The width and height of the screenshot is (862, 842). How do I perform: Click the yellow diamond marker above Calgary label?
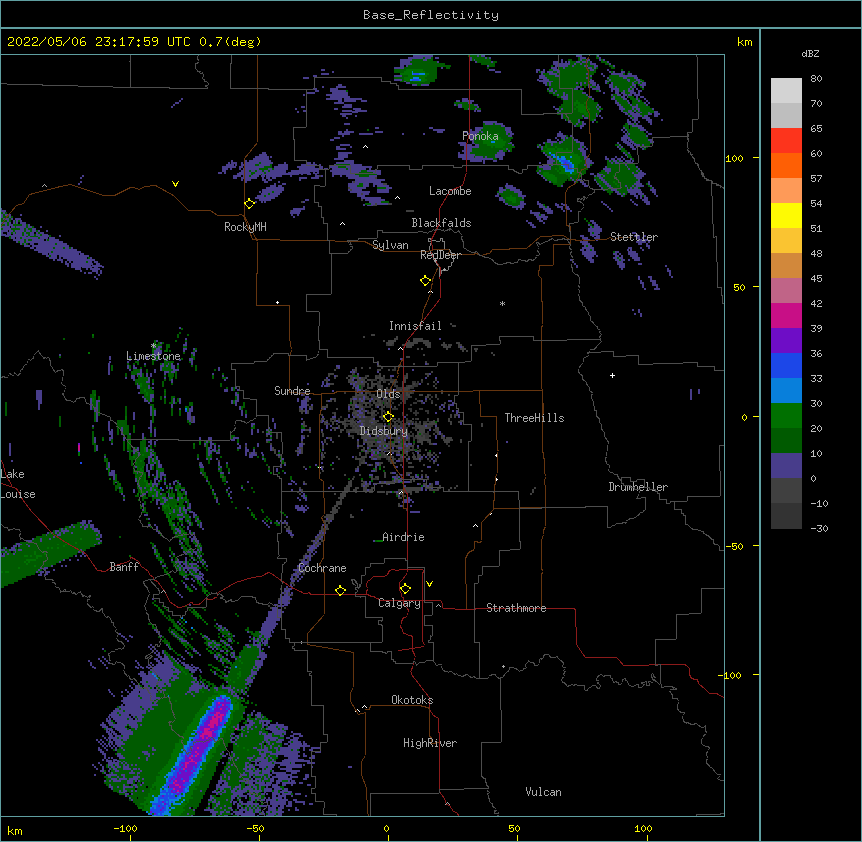(x=405, y=589)
